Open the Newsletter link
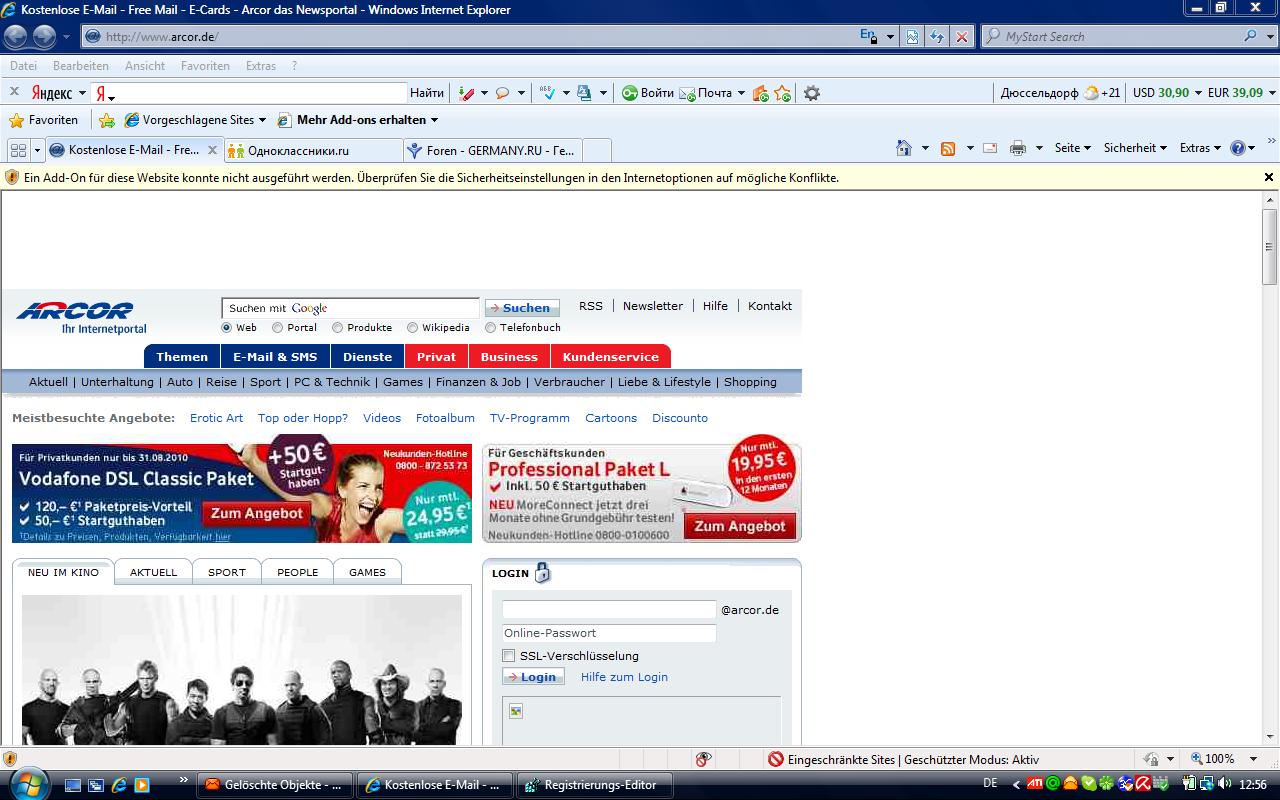This screenshot has height=800, width=1280. coord(653,306)
